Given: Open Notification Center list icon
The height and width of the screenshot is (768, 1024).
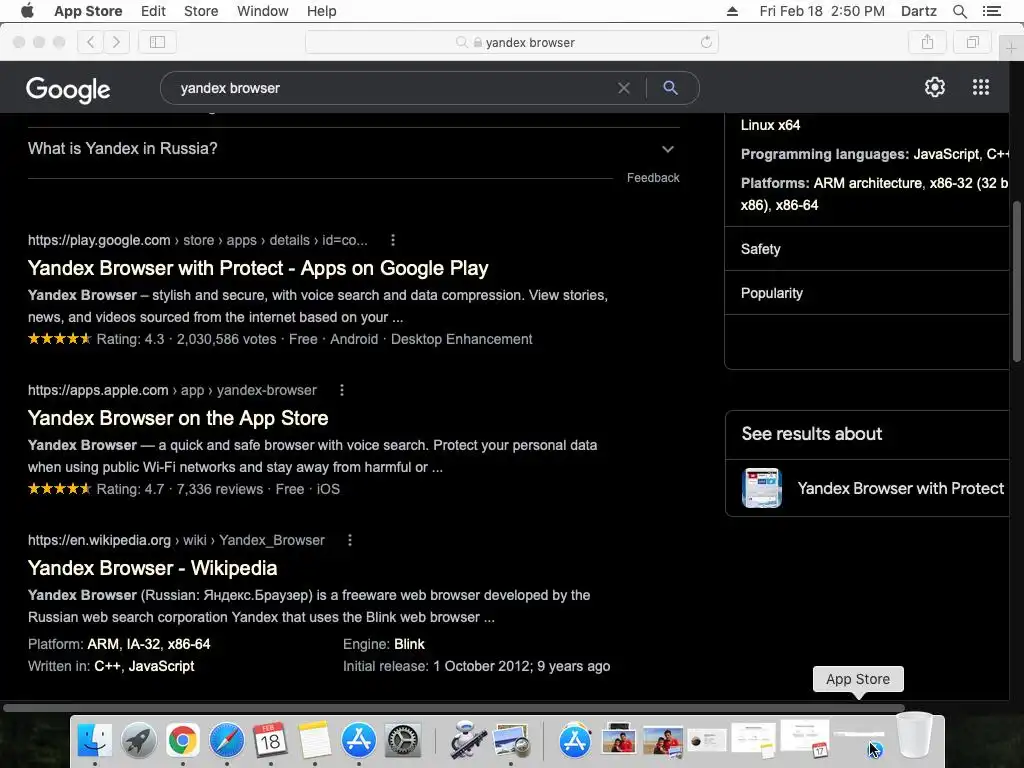Looking at the screenshot, I should (x=991, y=11).
